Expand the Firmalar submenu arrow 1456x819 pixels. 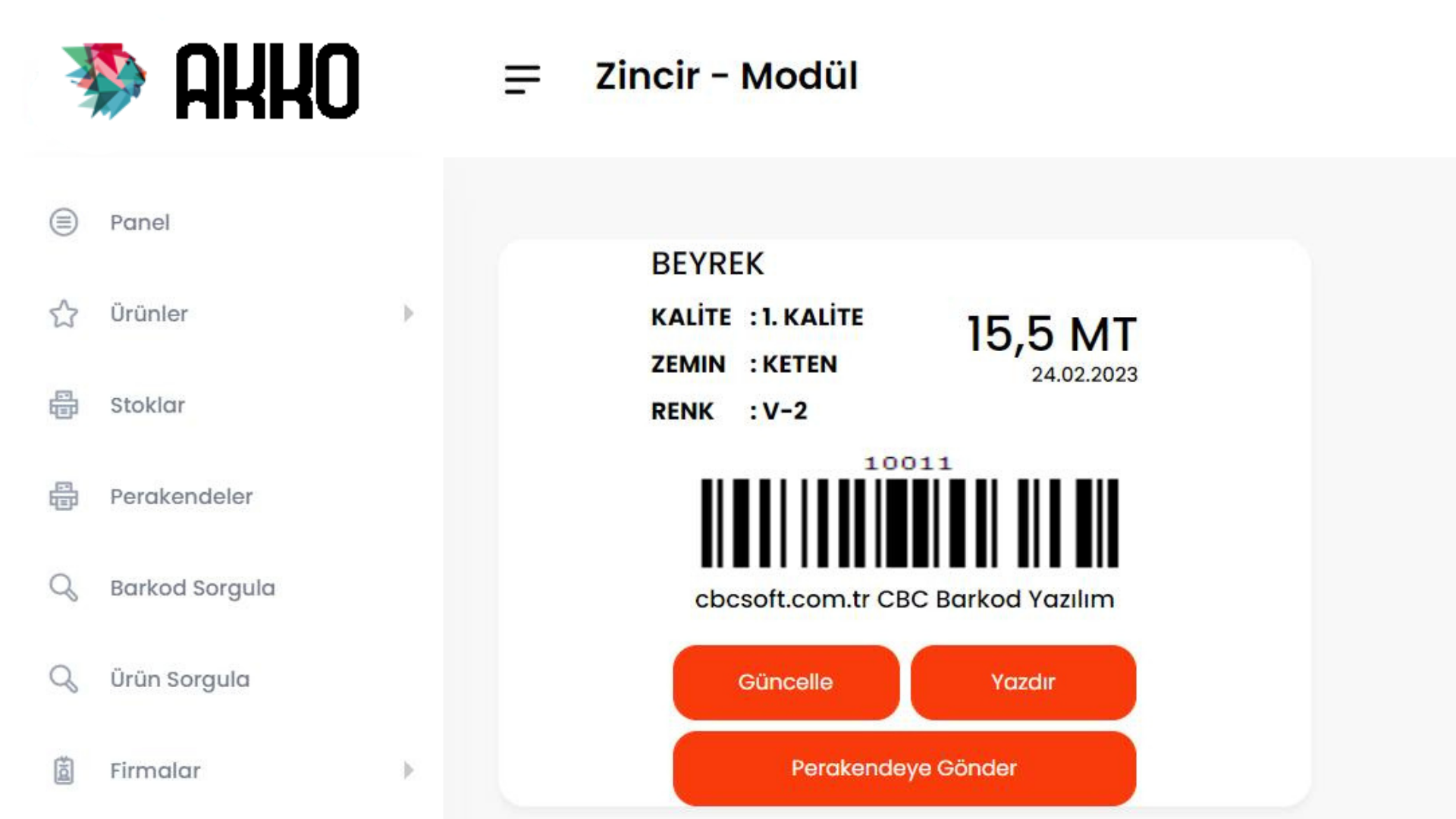409,770
